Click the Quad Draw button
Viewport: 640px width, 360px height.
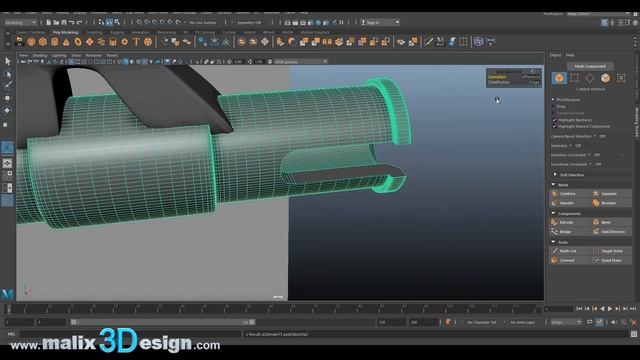tap(611, 260)
